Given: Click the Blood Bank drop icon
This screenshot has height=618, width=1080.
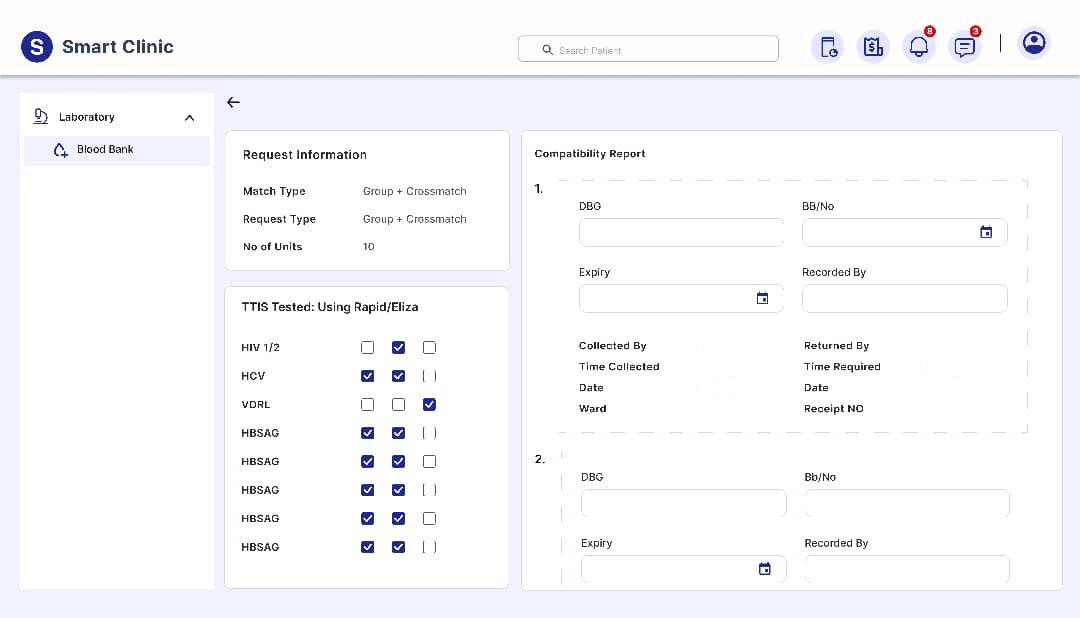Looking at the screenshot, I should 61,150.
